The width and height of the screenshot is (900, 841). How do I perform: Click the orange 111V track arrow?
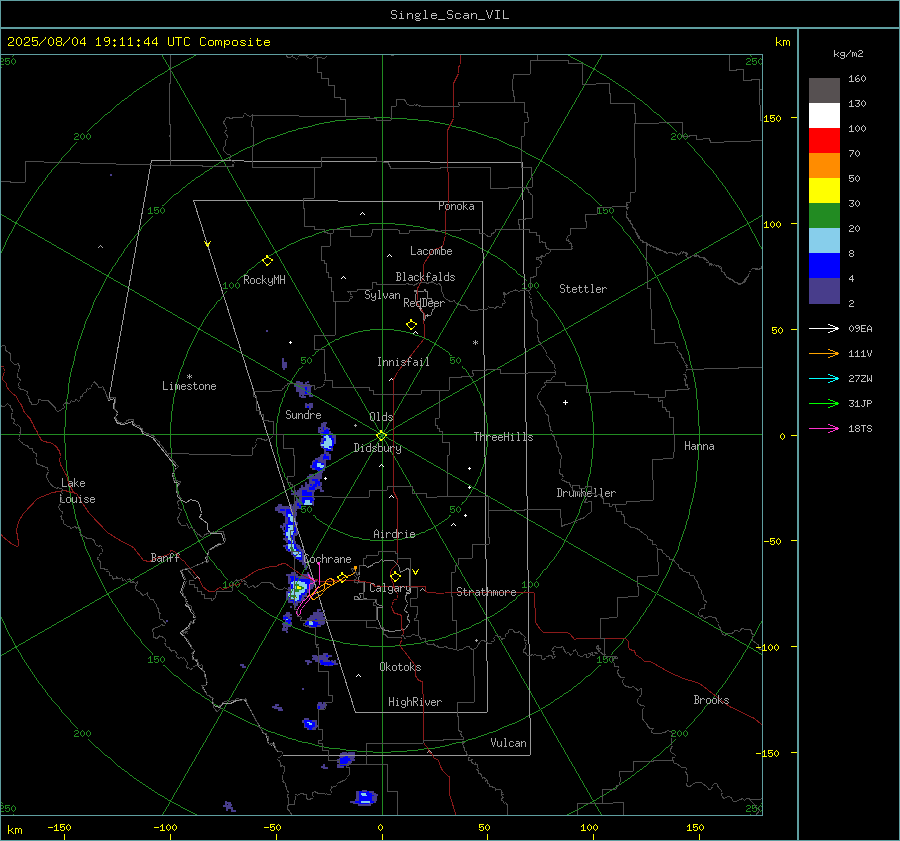click(x=824, y=354)
